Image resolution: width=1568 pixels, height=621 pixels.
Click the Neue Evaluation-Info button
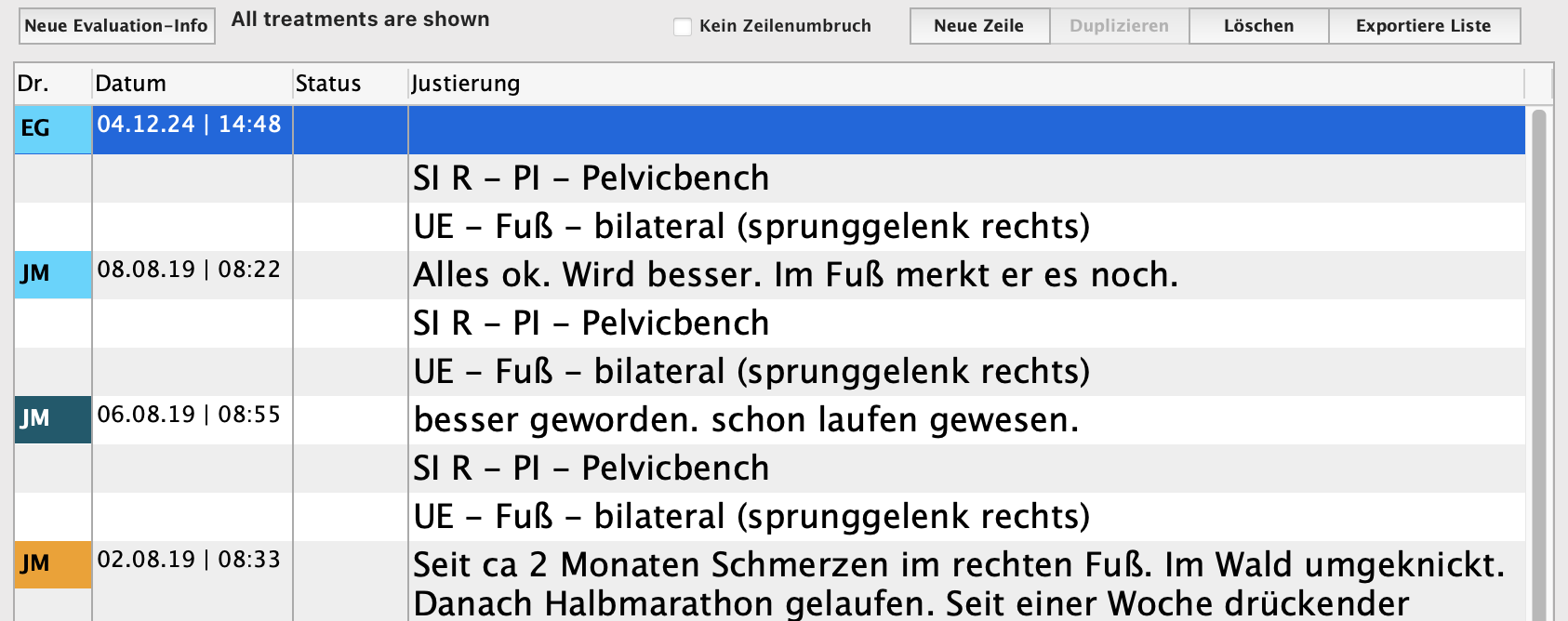pos(116,26)
